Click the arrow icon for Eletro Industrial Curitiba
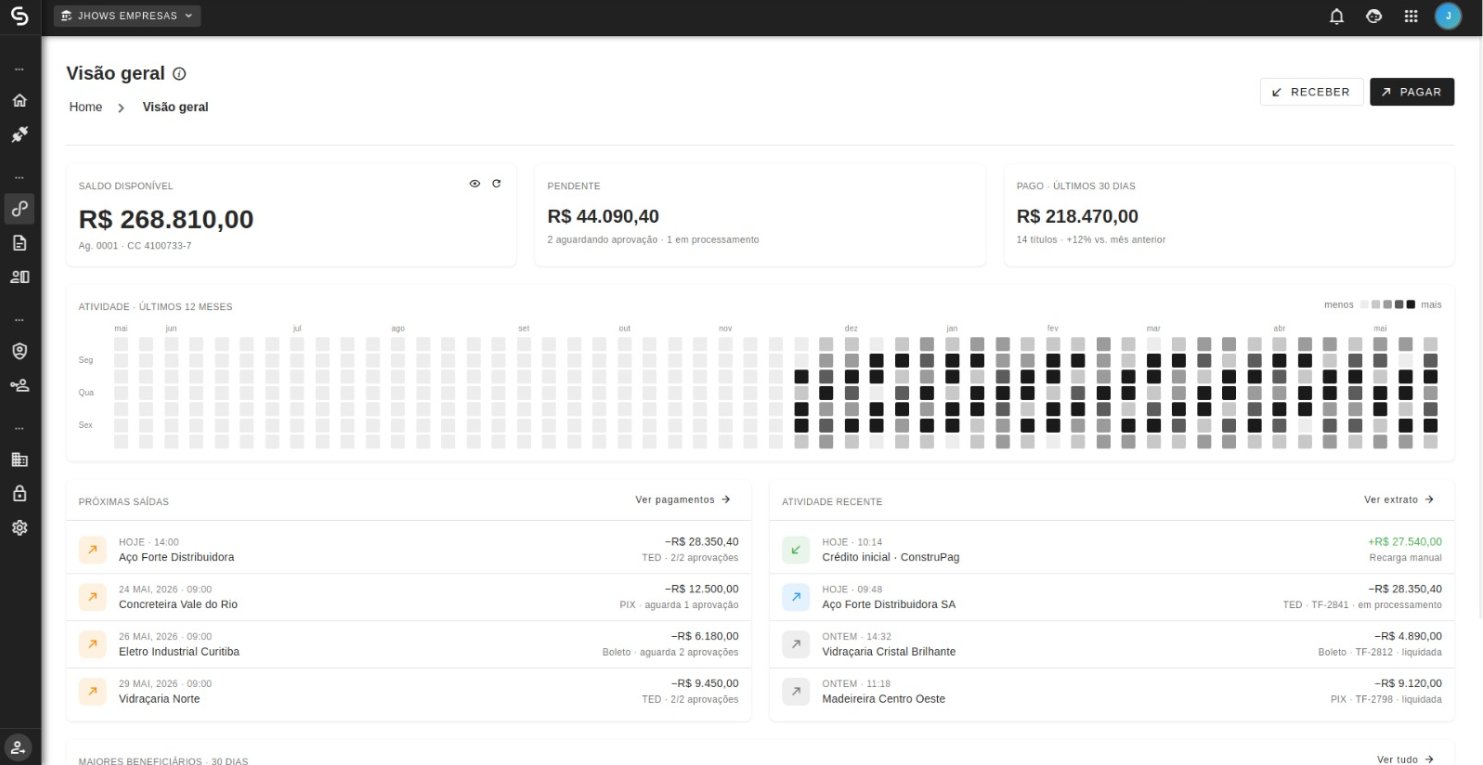The image size is (1483, 765). pyautogui.click(x=92, y=644)
